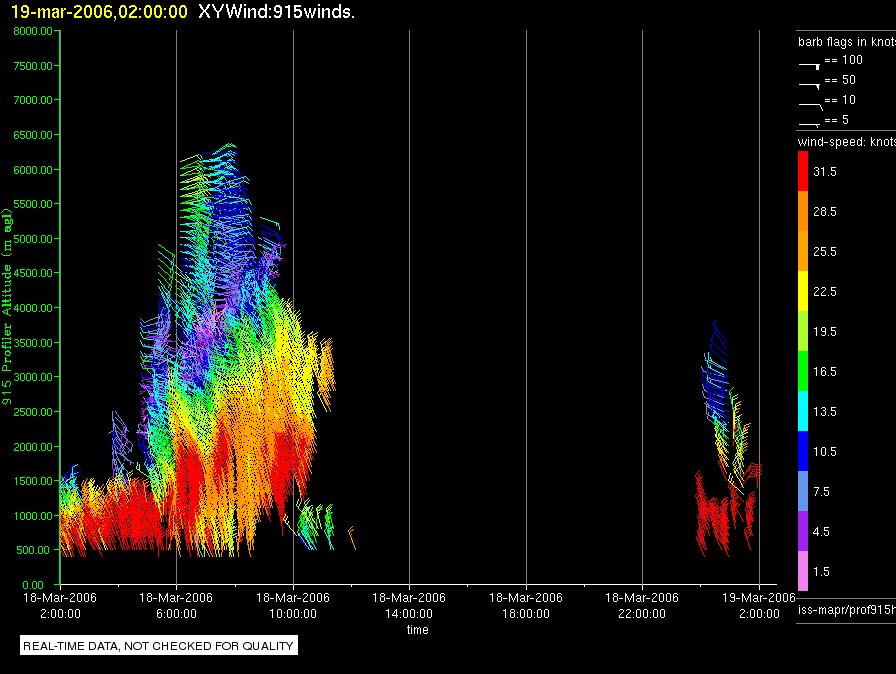Select the cyan 13.5 knots swatch
The width and height of the screenshot is (896, 674).
(x=803, y=411)
